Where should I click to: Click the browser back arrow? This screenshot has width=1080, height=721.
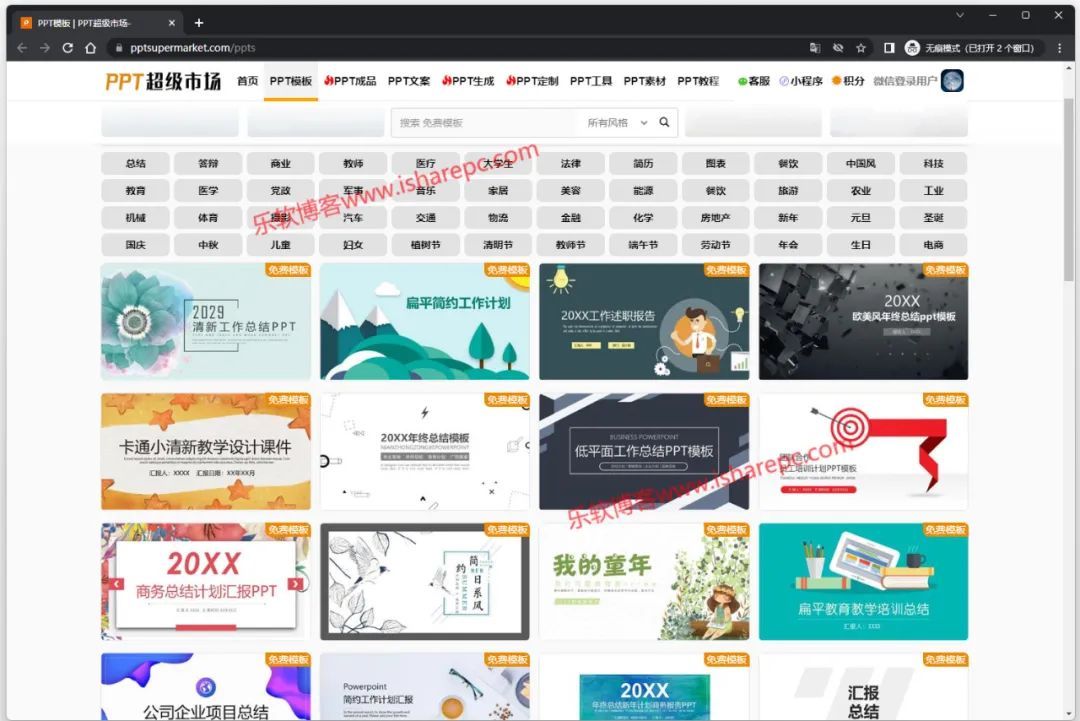tap(22, 48)
